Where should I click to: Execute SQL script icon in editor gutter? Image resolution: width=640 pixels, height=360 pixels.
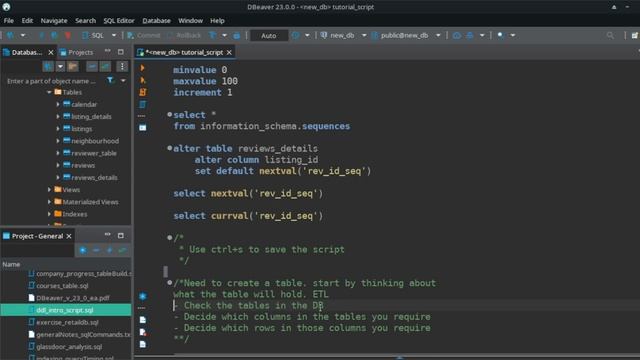point(142,92)
